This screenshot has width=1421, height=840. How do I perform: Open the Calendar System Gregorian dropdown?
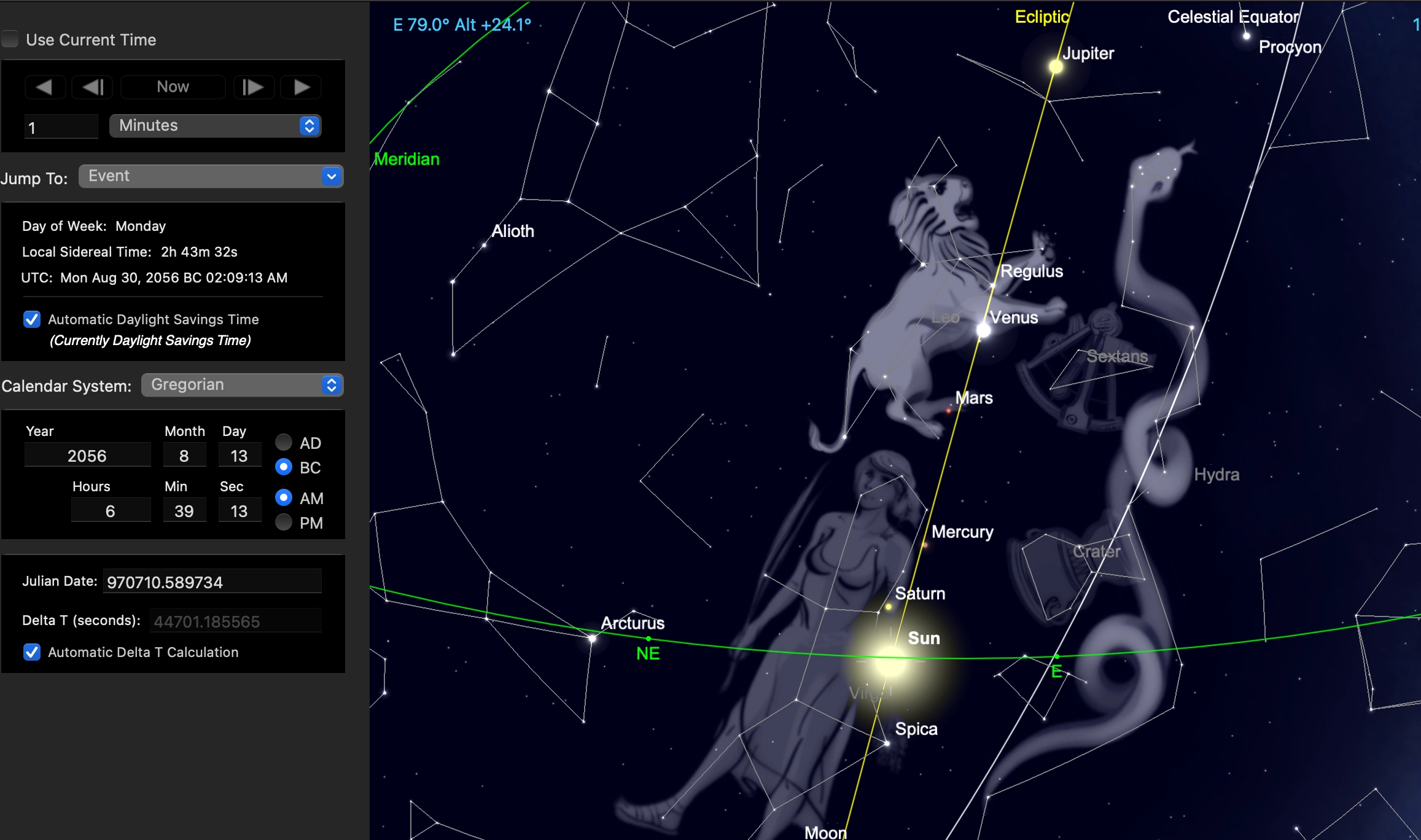[242, 385]
